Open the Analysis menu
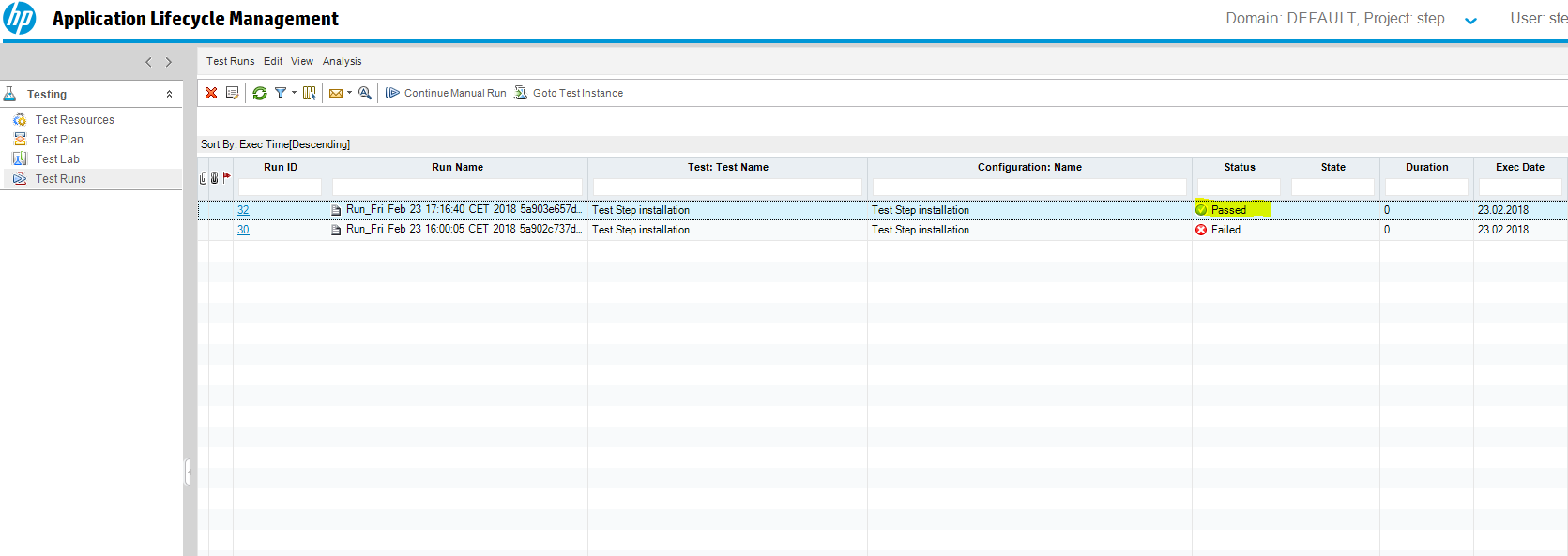The image size is (1568, 556). coord(342,61)
